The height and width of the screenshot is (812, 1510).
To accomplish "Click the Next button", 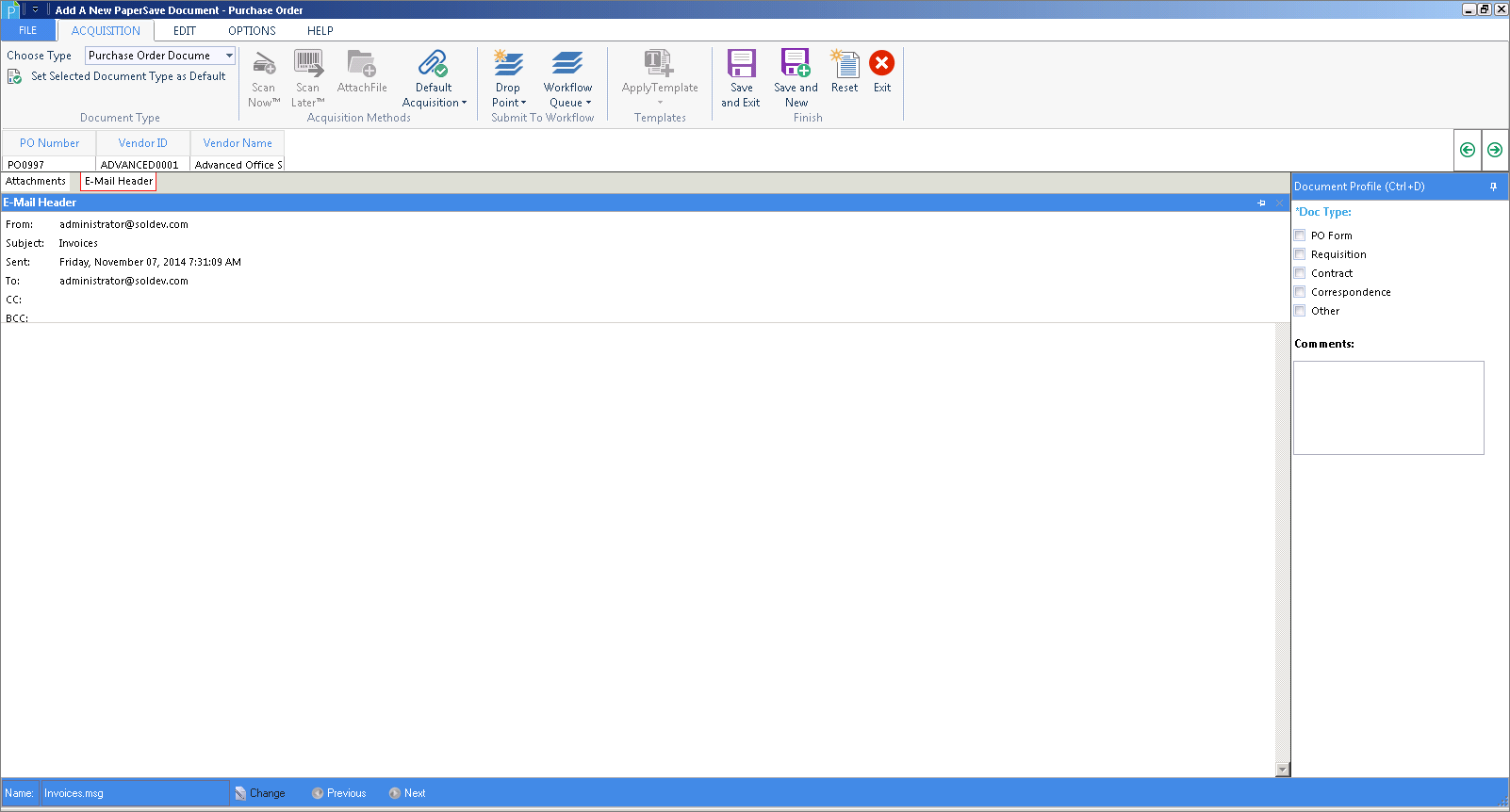I will coord(408,793).
